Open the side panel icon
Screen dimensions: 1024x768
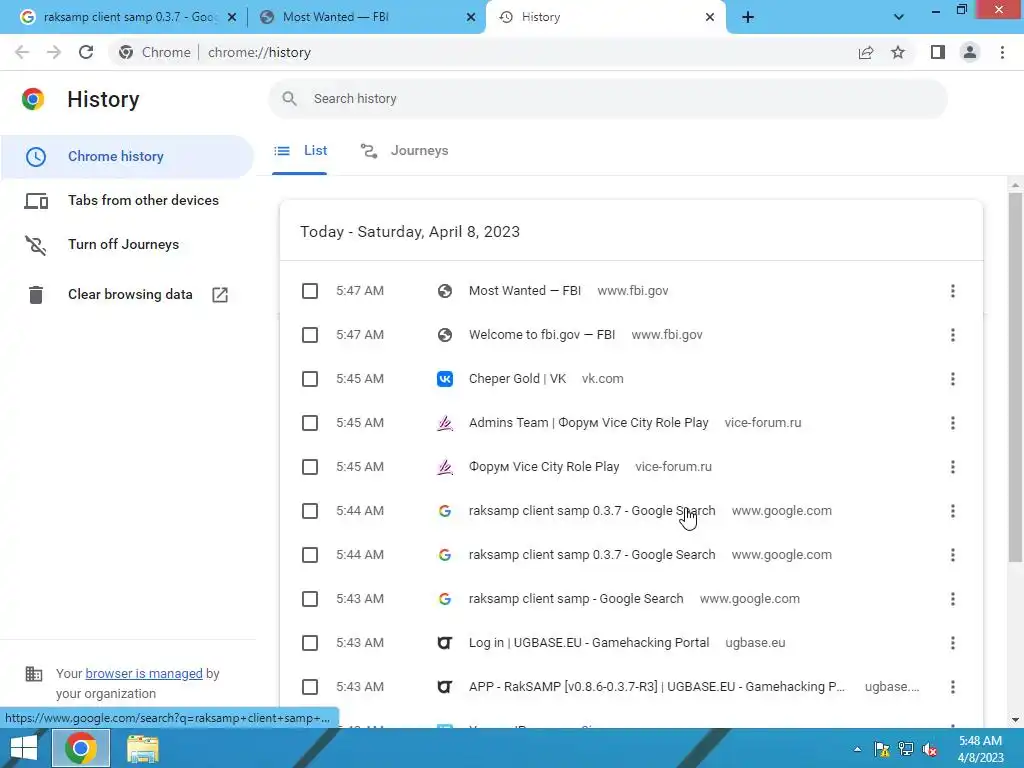[938, 52]
